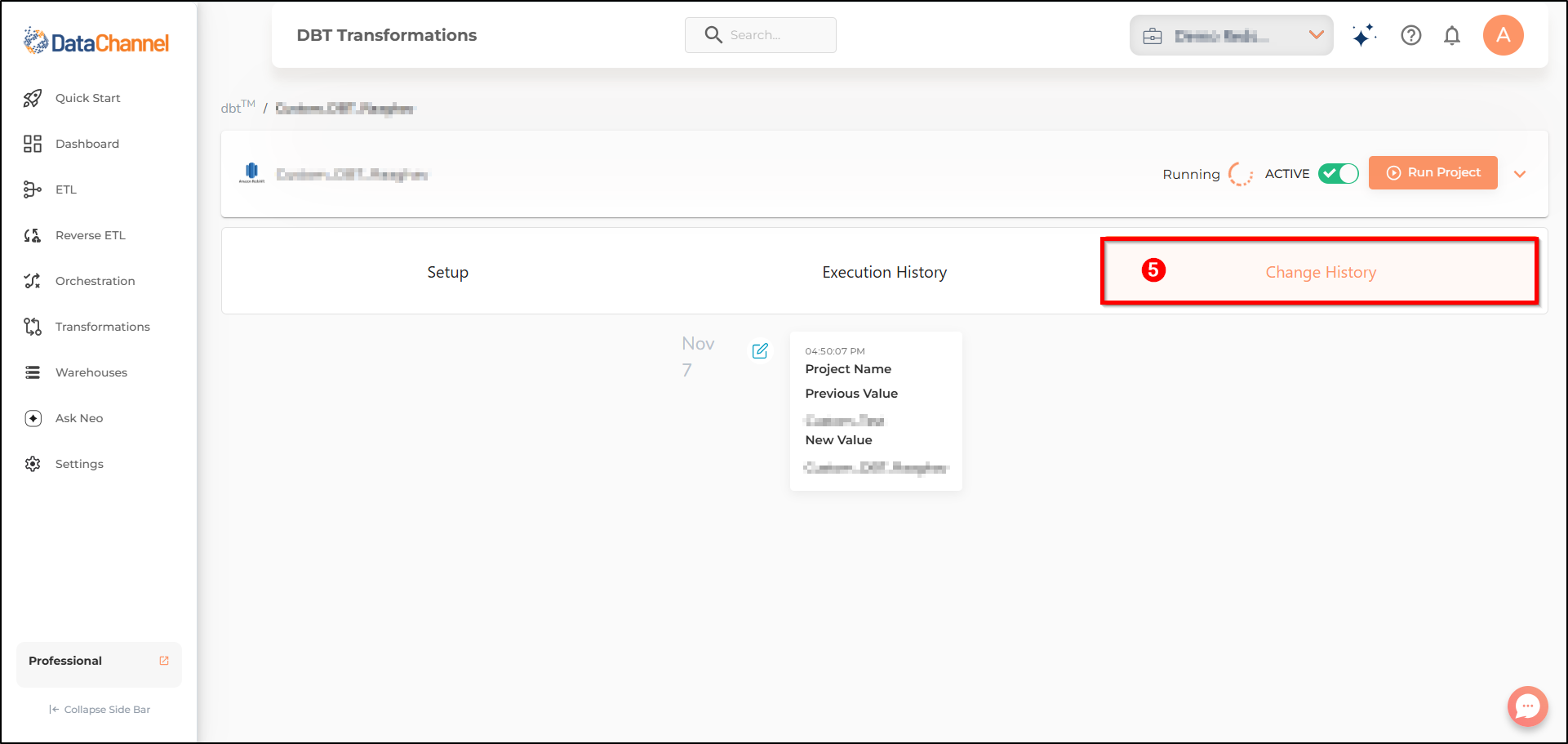
Task: Click the Orchestration icon
Action: click(33, 281)
